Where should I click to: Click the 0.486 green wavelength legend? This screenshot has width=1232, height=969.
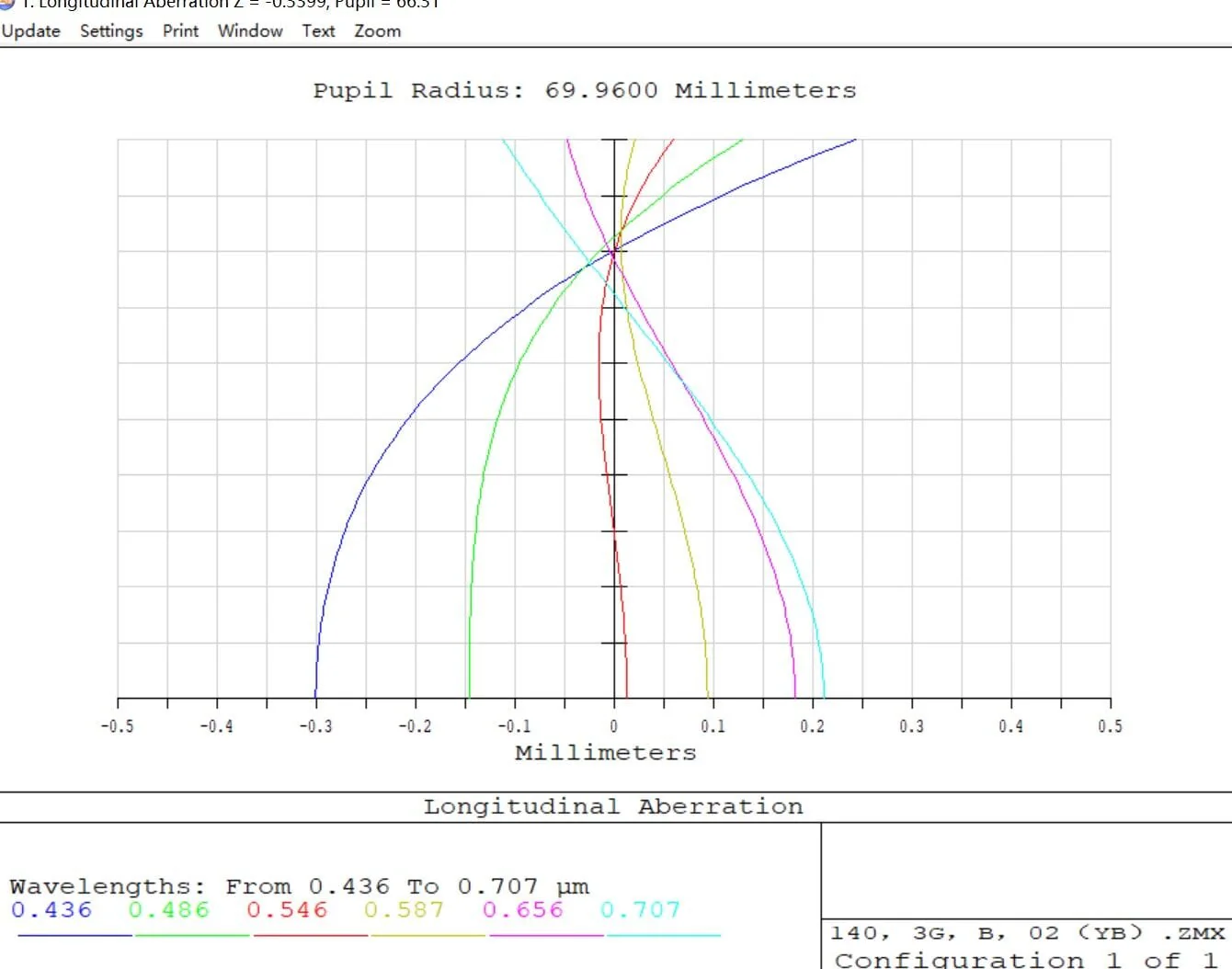[169, 910]
